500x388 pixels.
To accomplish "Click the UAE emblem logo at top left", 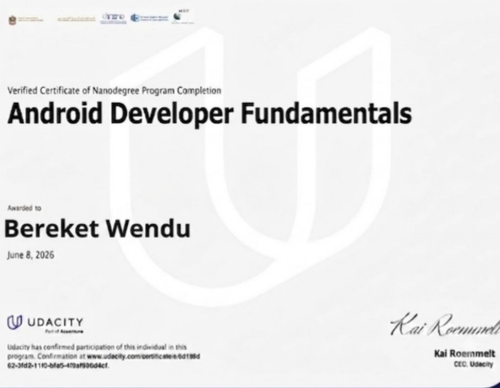I will pyautogui.click(x=12, y=20).
